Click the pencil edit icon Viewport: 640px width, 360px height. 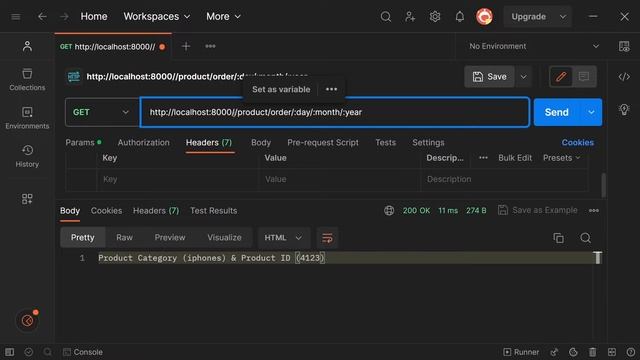561,77
